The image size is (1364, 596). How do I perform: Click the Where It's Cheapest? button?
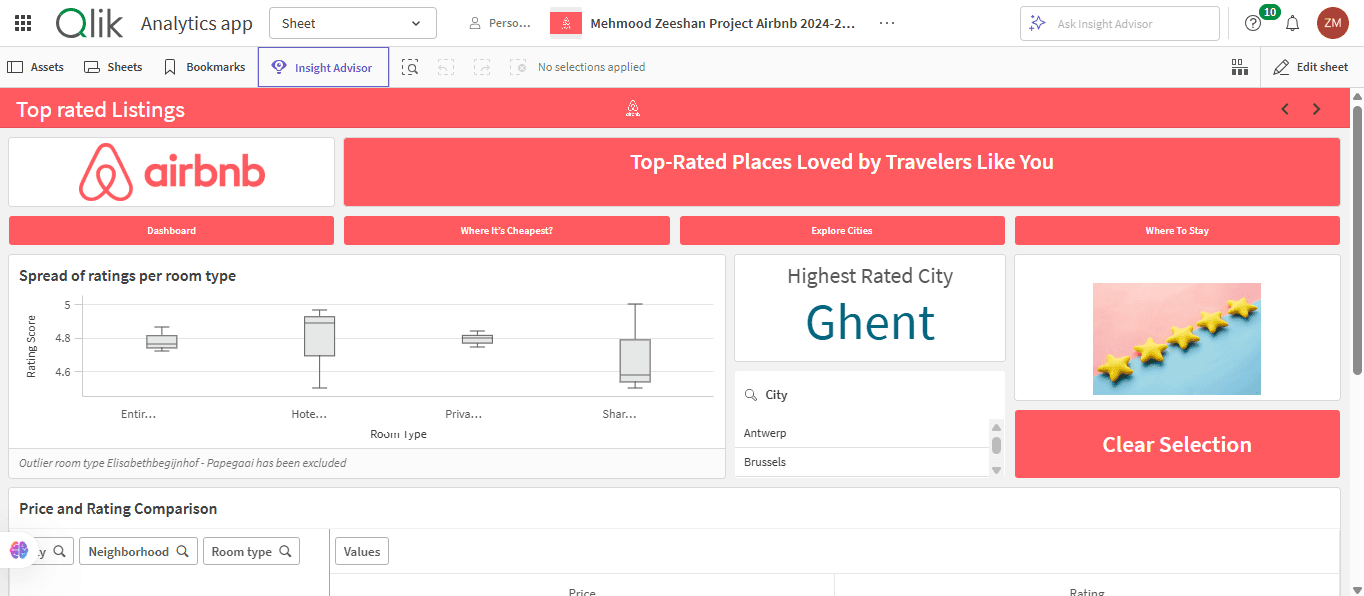507,230
